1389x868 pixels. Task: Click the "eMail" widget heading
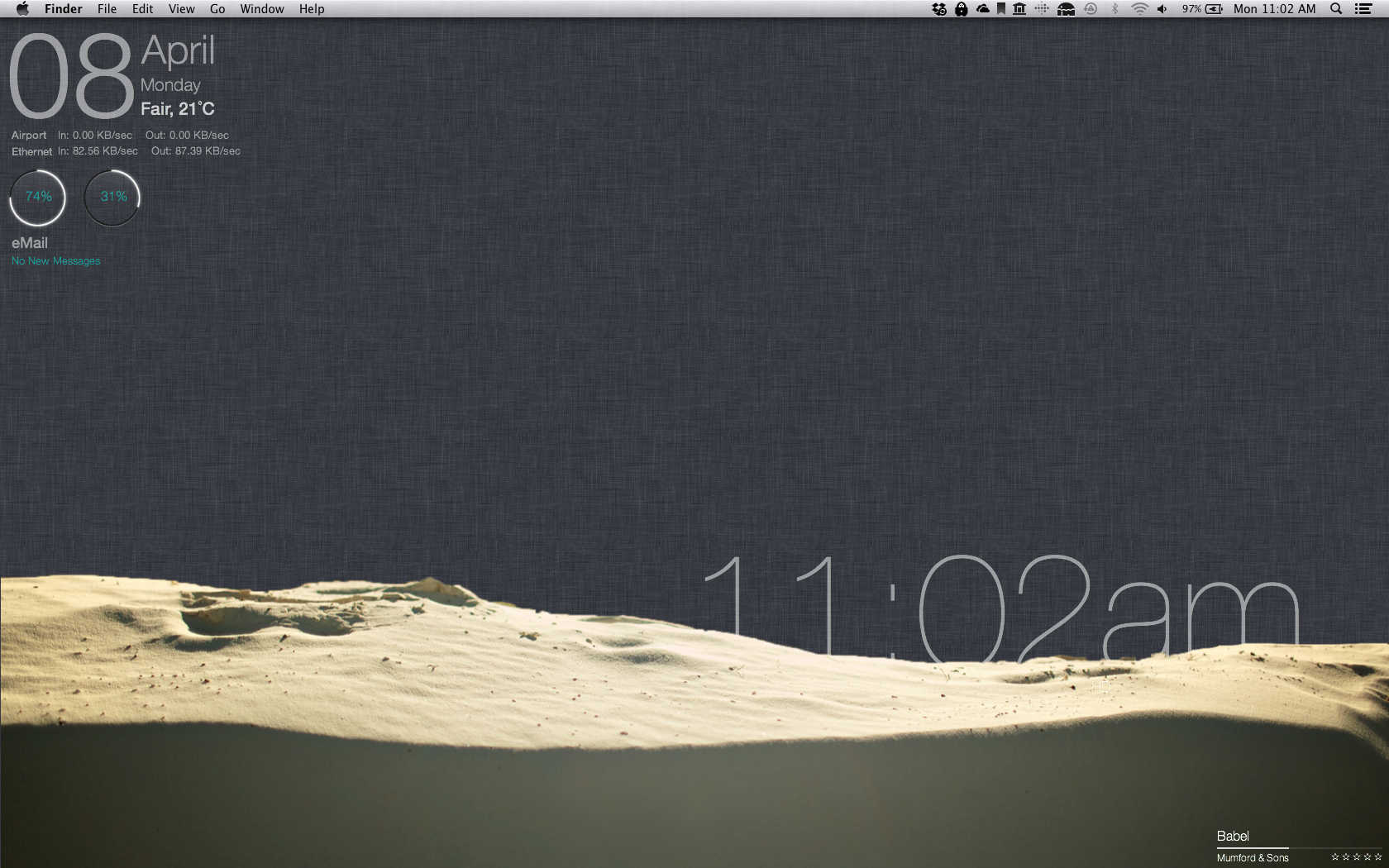(x=30, y=243)
